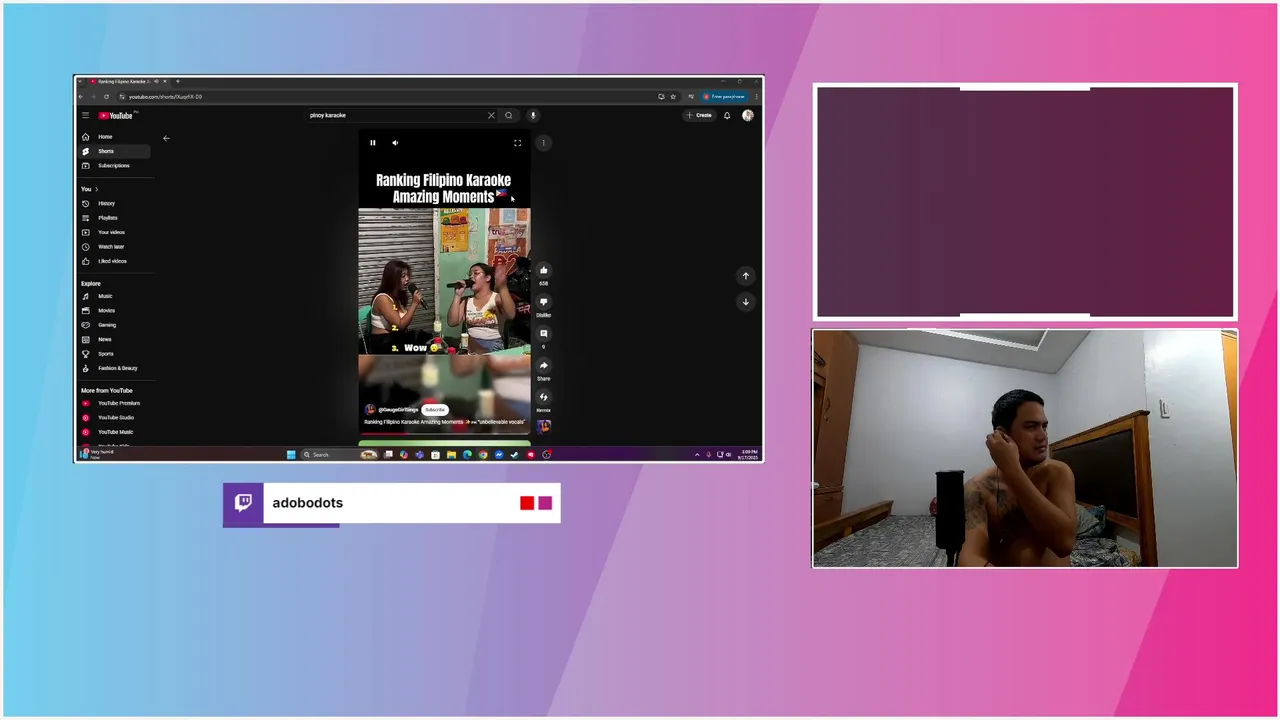Open YouTube Premium link
Screen dimensions: 1280x720
tap(114, 403)
